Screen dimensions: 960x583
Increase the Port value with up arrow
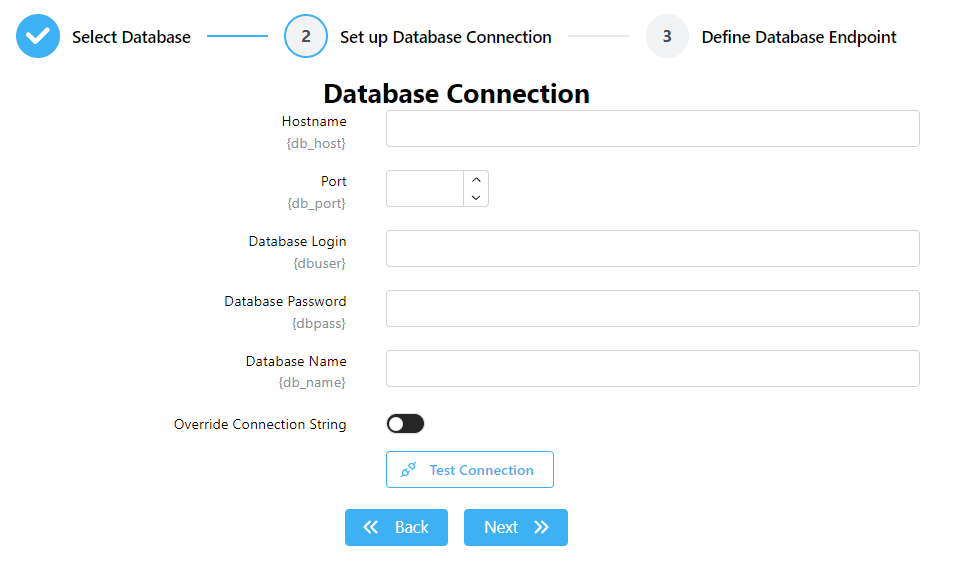(x=476, y=180)
